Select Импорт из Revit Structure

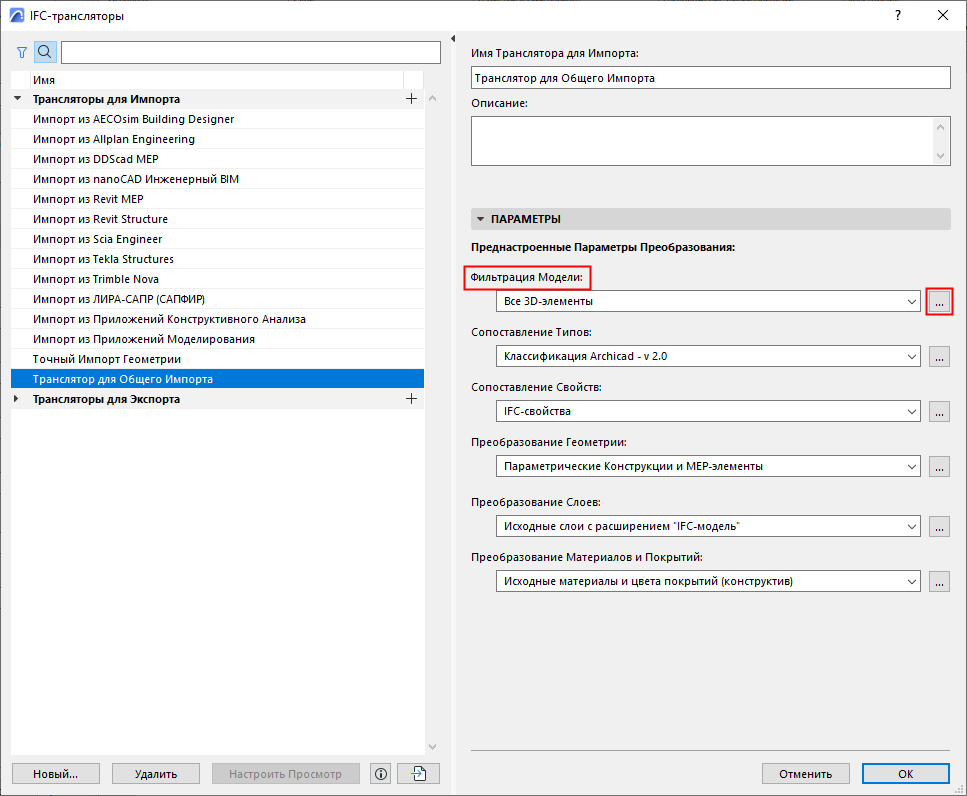(217, 219)
